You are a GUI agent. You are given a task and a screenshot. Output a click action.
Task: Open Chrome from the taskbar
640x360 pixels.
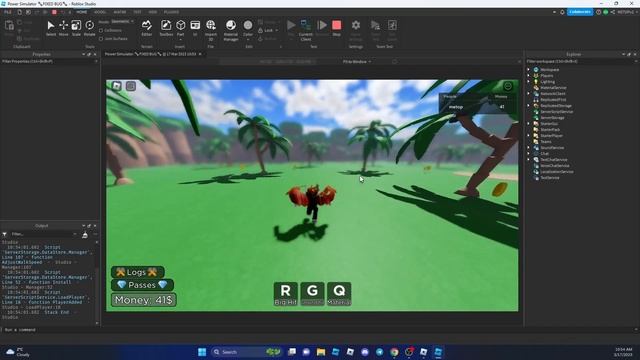pos(394,352)
